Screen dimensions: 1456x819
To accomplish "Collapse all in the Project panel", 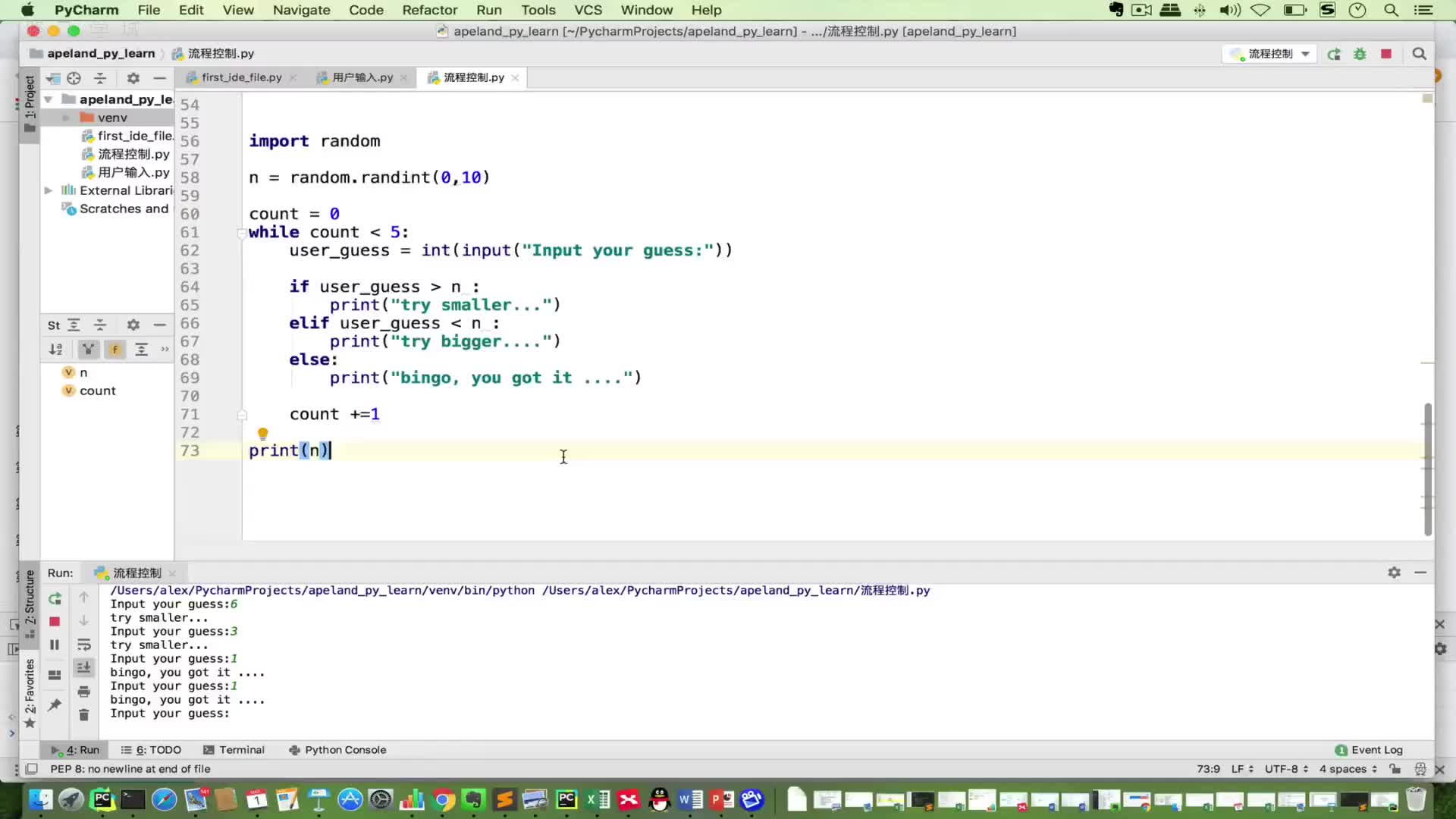I will pos(100,78).
